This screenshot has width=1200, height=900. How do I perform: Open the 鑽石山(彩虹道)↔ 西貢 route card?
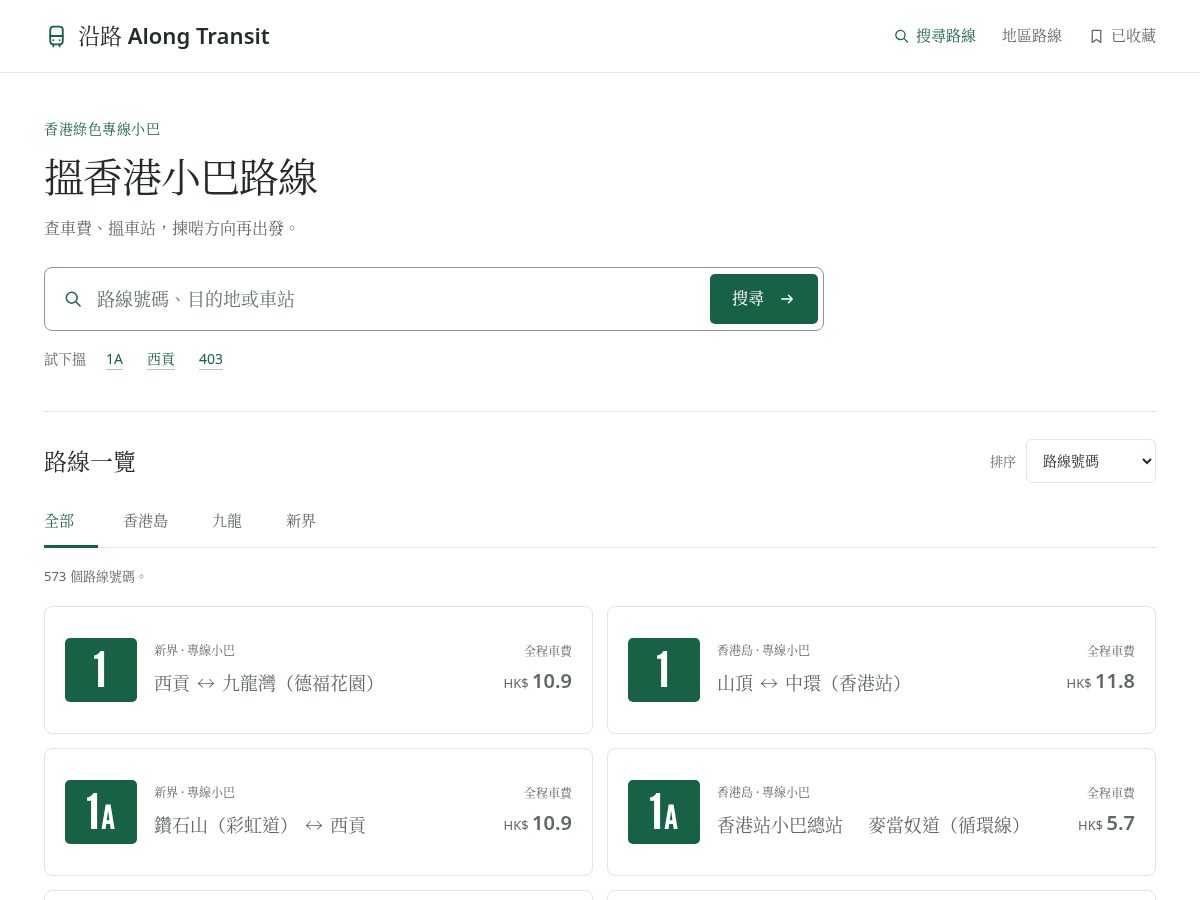318,812
